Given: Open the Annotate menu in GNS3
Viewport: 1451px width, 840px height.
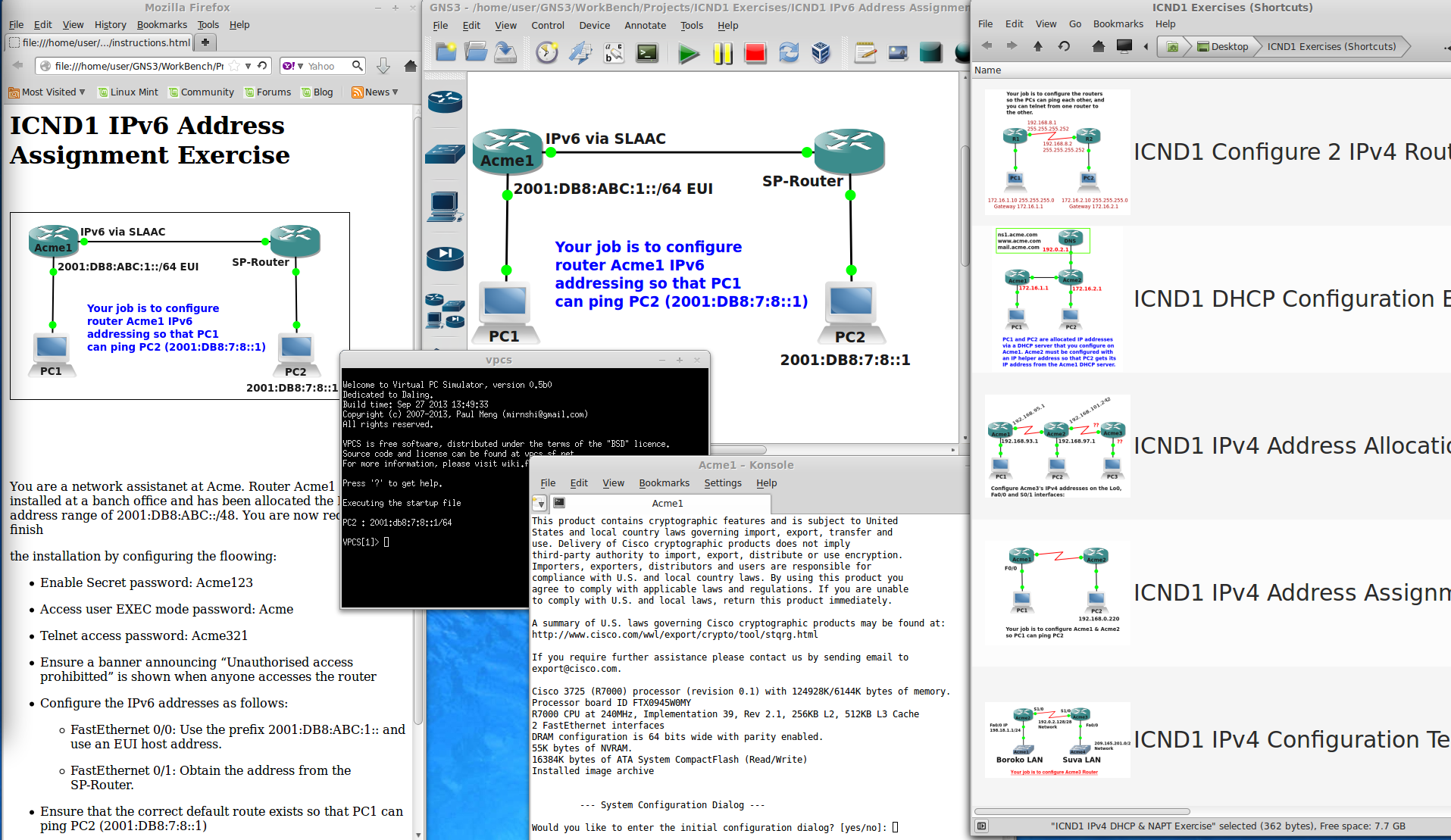Looking at the screenshot, I should point(645,25).
